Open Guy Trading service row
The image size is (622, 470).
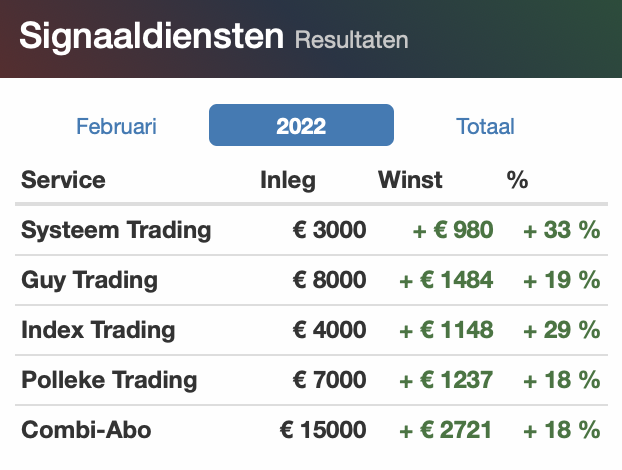(311, 280)
